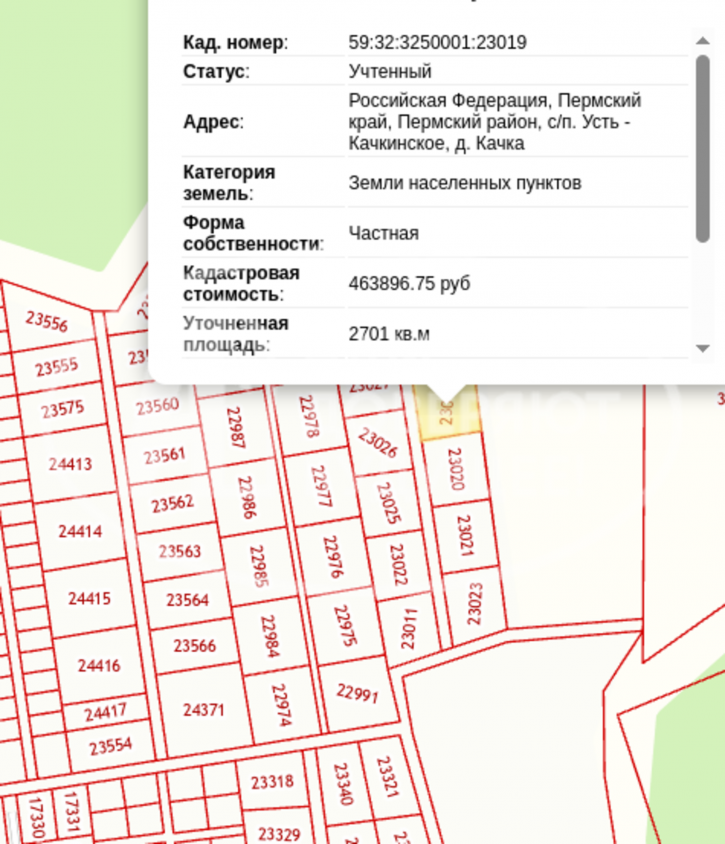Select the cadastral number value 59:32:3250001:23019
The height and width of the screenshot is (844, 725).
pos(437,43)
